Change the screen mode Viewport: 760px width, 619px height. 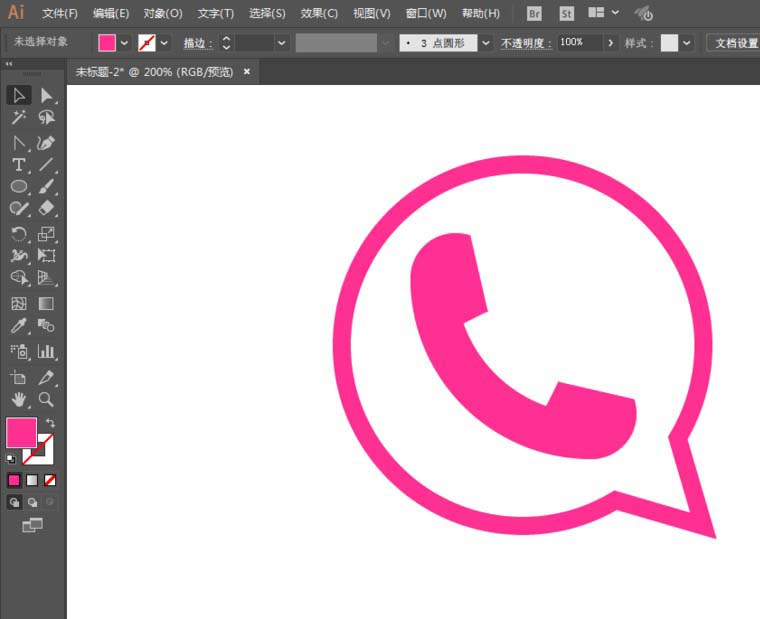32,524
